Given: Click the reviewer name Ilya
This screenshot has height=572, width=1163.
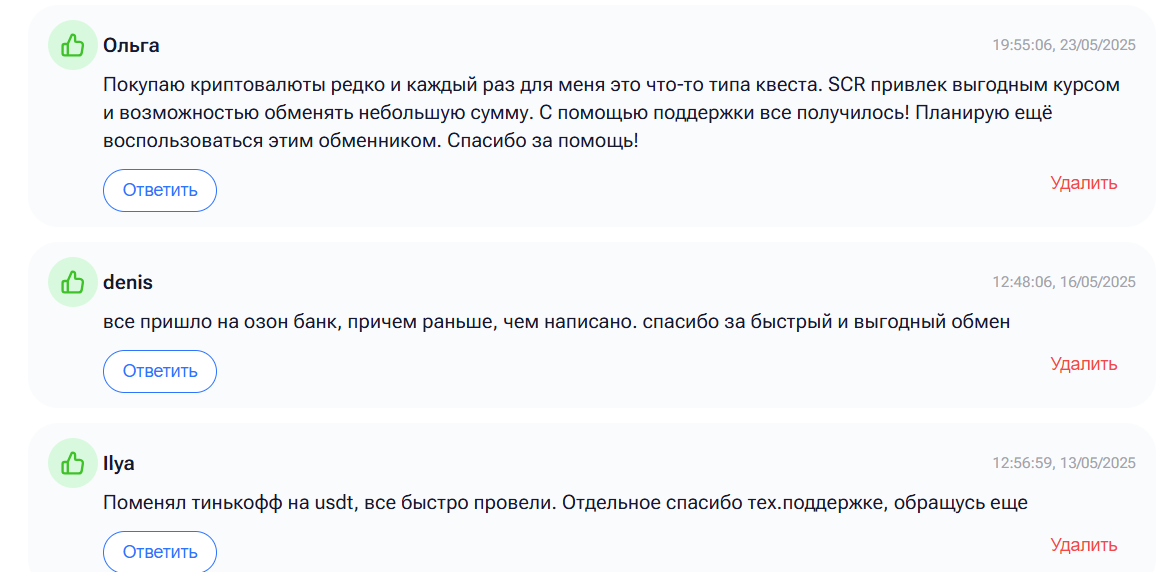Looking at the screenshot, I should pyautogui.click(x=119, y=464).
